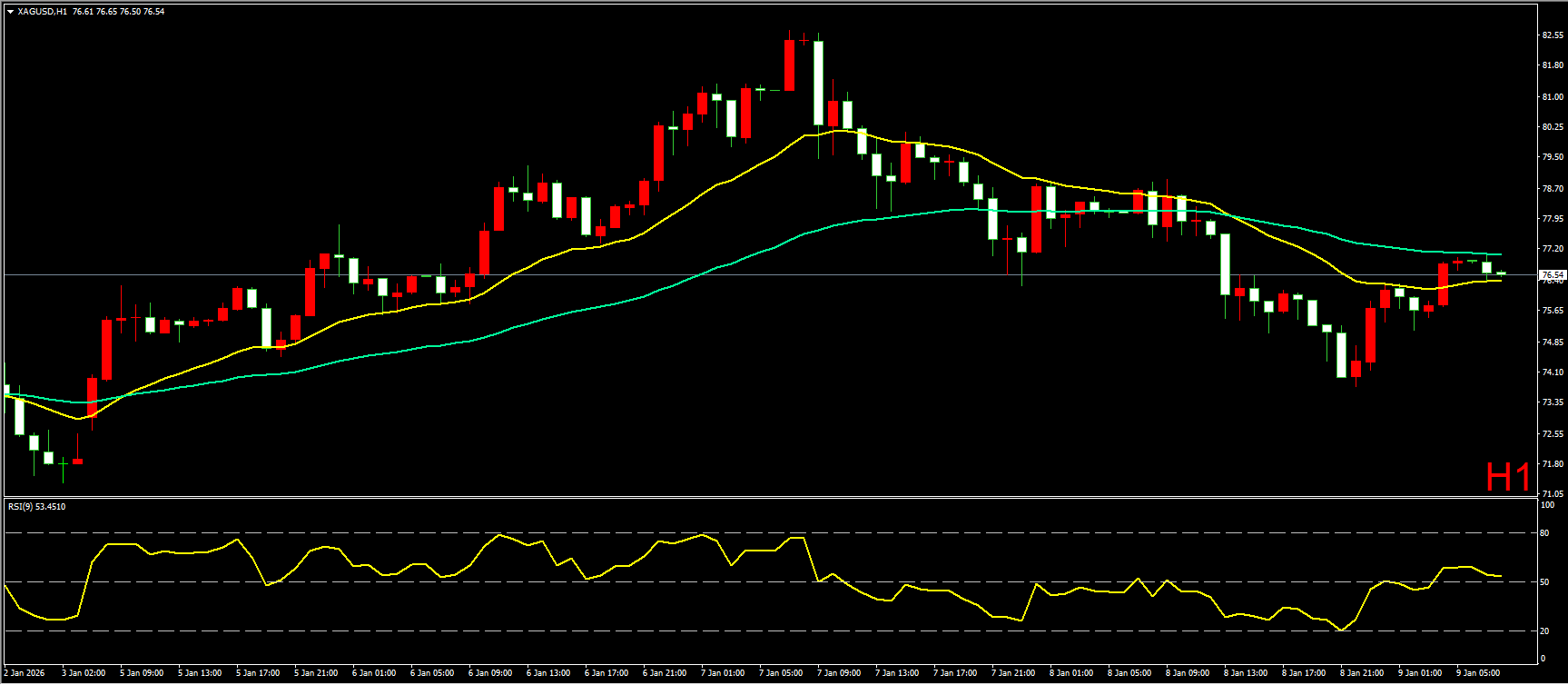
Task: Select the end of the green moving average line
Action: click(x=1500, y=254)
